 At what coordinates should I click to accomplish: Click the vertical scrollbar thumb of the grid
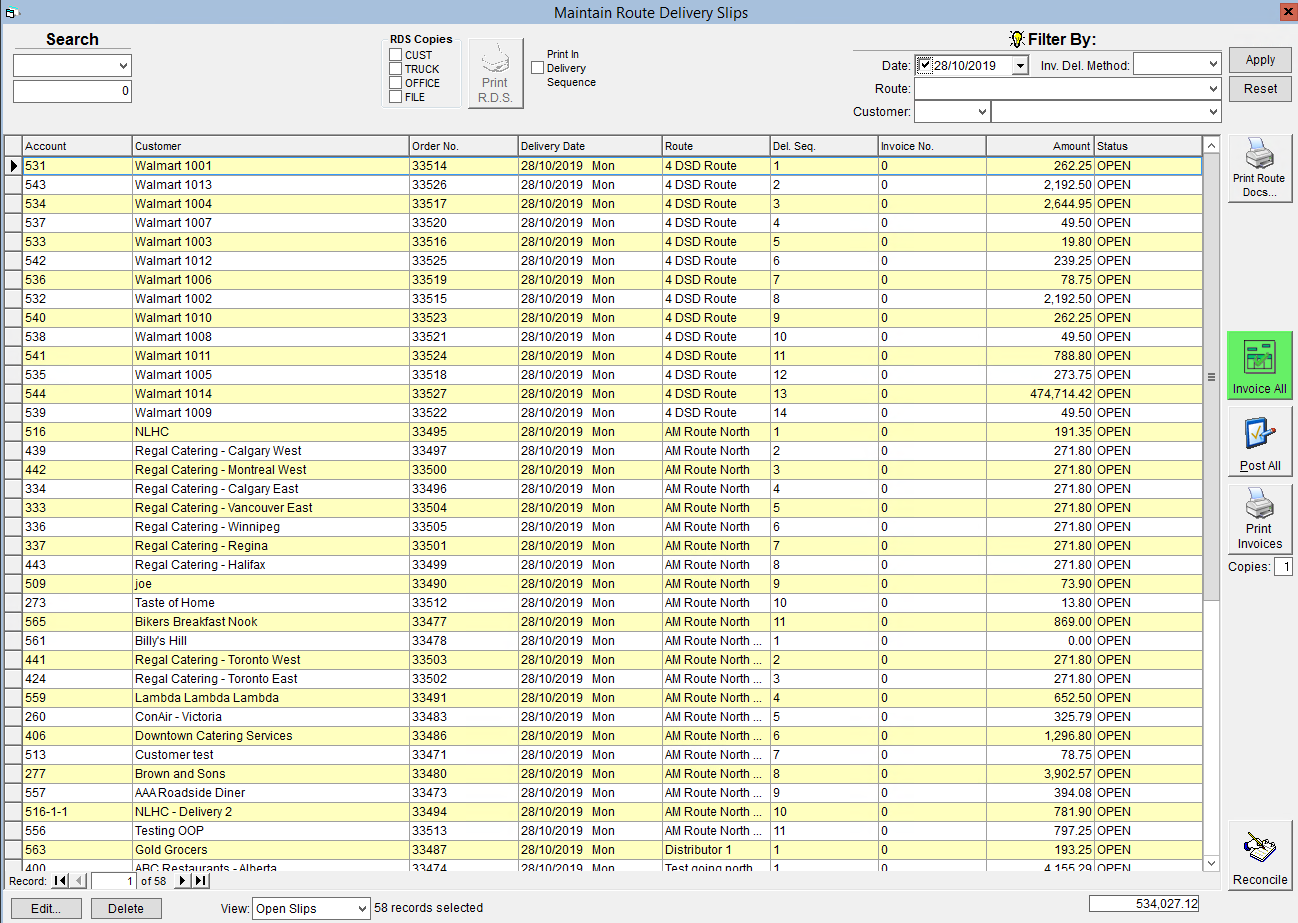[x=1211, y=377]
